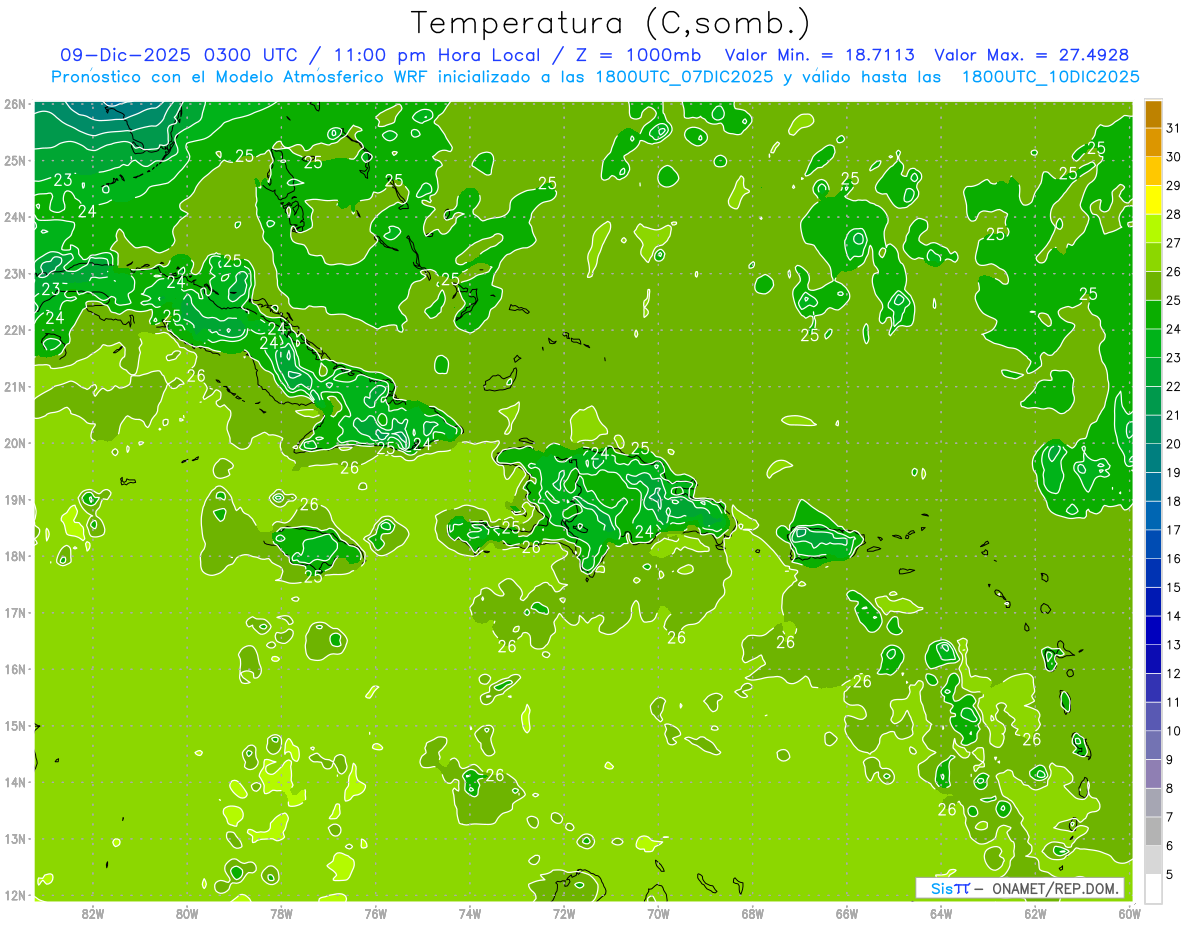Click color scale label "14"
The width and height of the screenshot is (1200, 927).
pyautogui.click(x=1174, y=616)
